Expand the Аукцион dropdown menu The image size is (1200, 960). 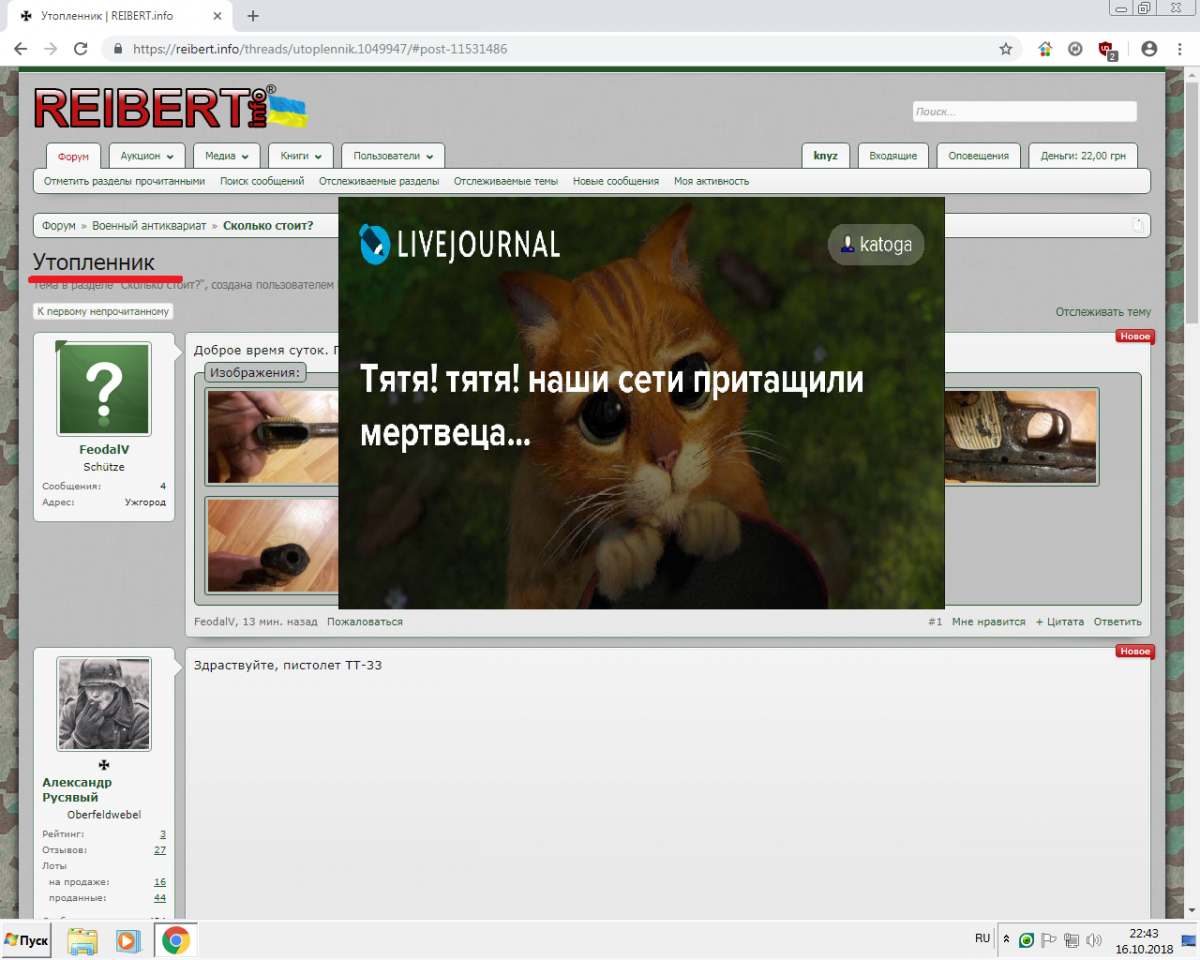pyautogui.click(x=147, y=156)
